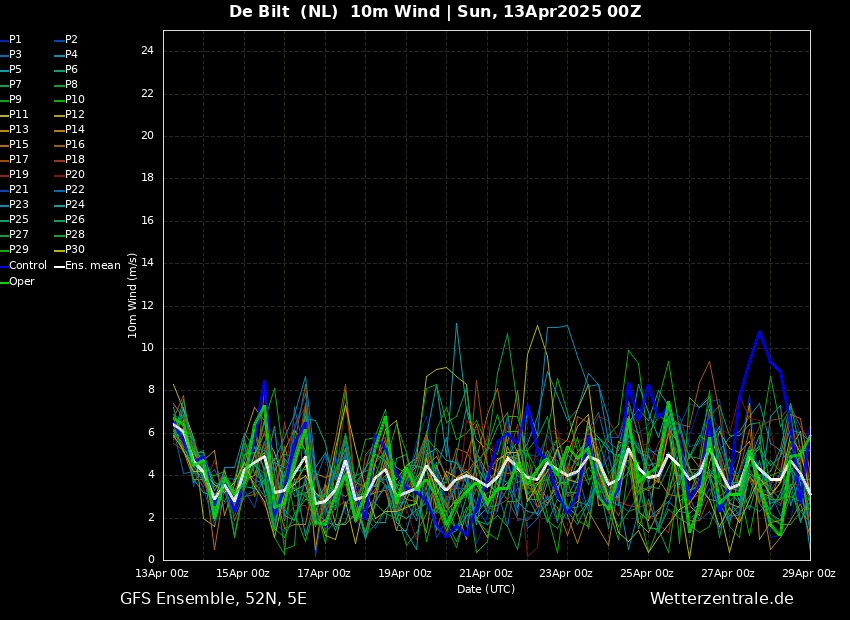The height and width of the screenshot is (620, 850).
Task: Click the P30 legend label
Action: point(69,249)
